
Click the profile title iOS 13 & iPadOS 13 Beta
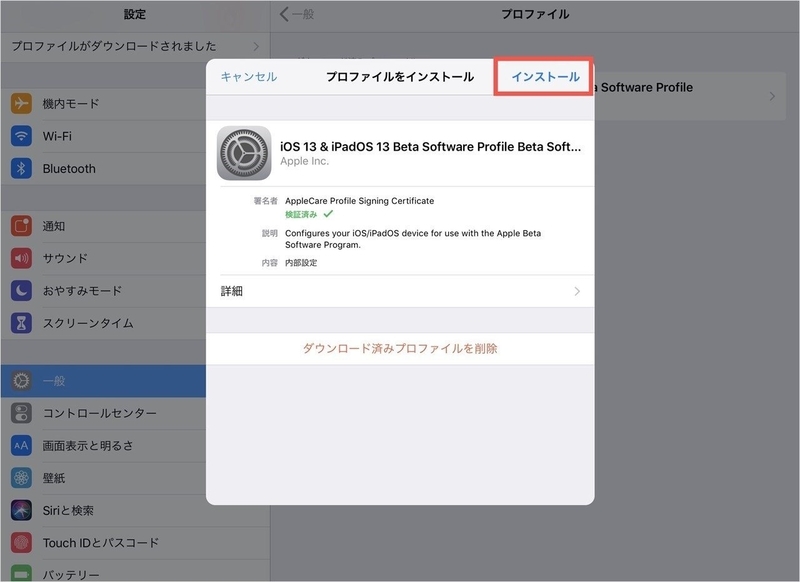click(x=430, y=146)
